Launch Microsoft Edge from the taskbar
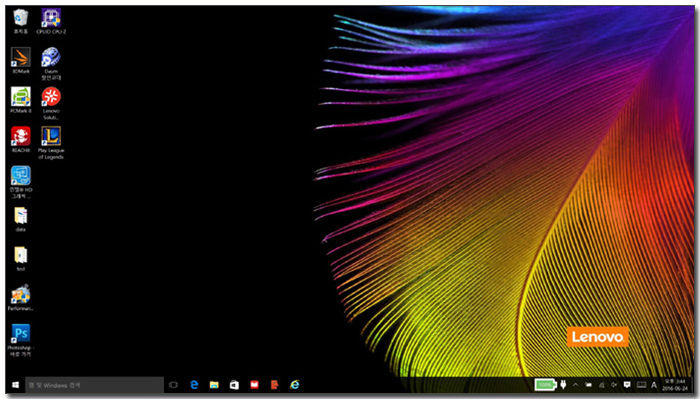The image size is (700, 399). coord(194,385)
